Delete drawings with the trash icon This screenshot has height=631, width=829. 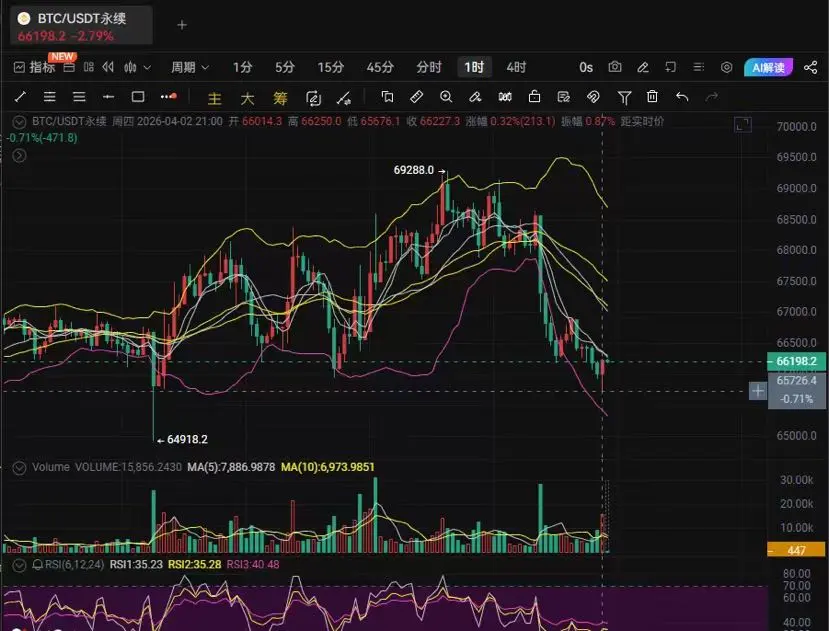tap(652, 97)
